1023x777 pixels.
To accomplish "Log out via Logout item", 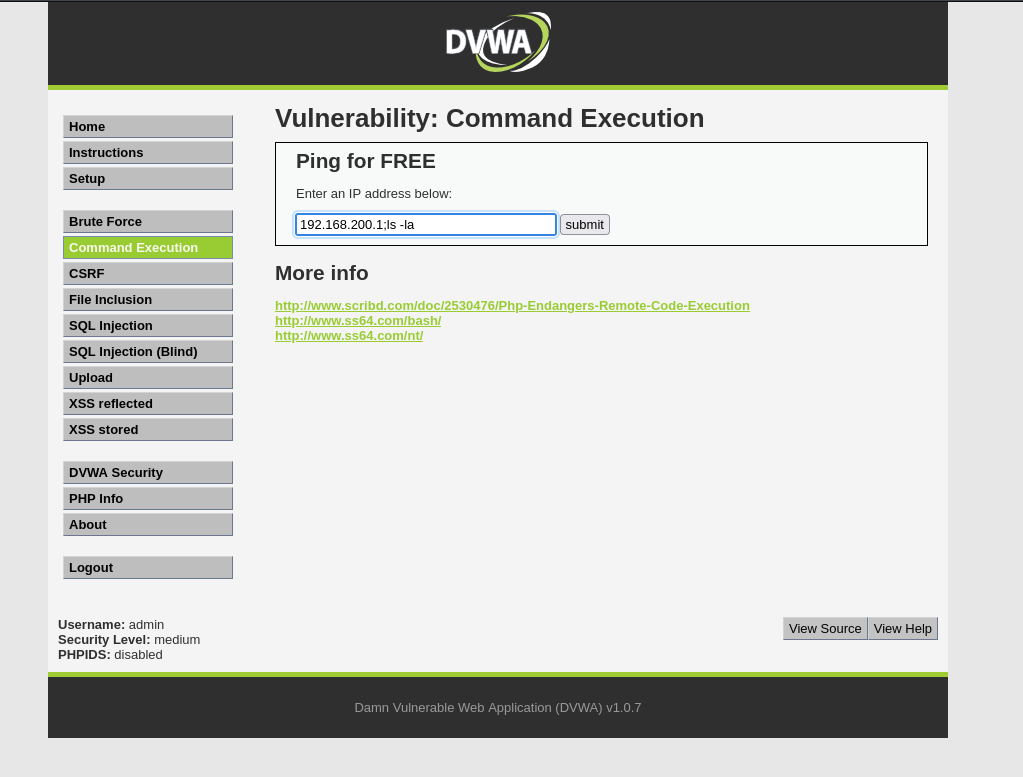I will coord(148,568).
